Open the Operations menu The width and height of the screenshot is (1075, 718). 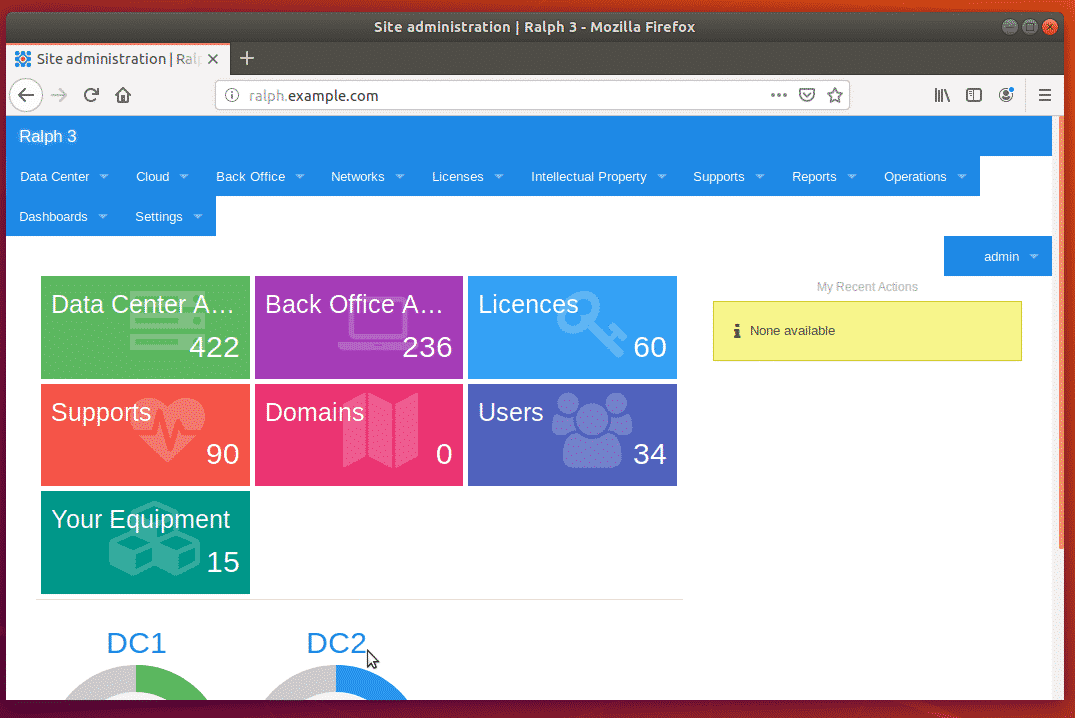point(925,176)
